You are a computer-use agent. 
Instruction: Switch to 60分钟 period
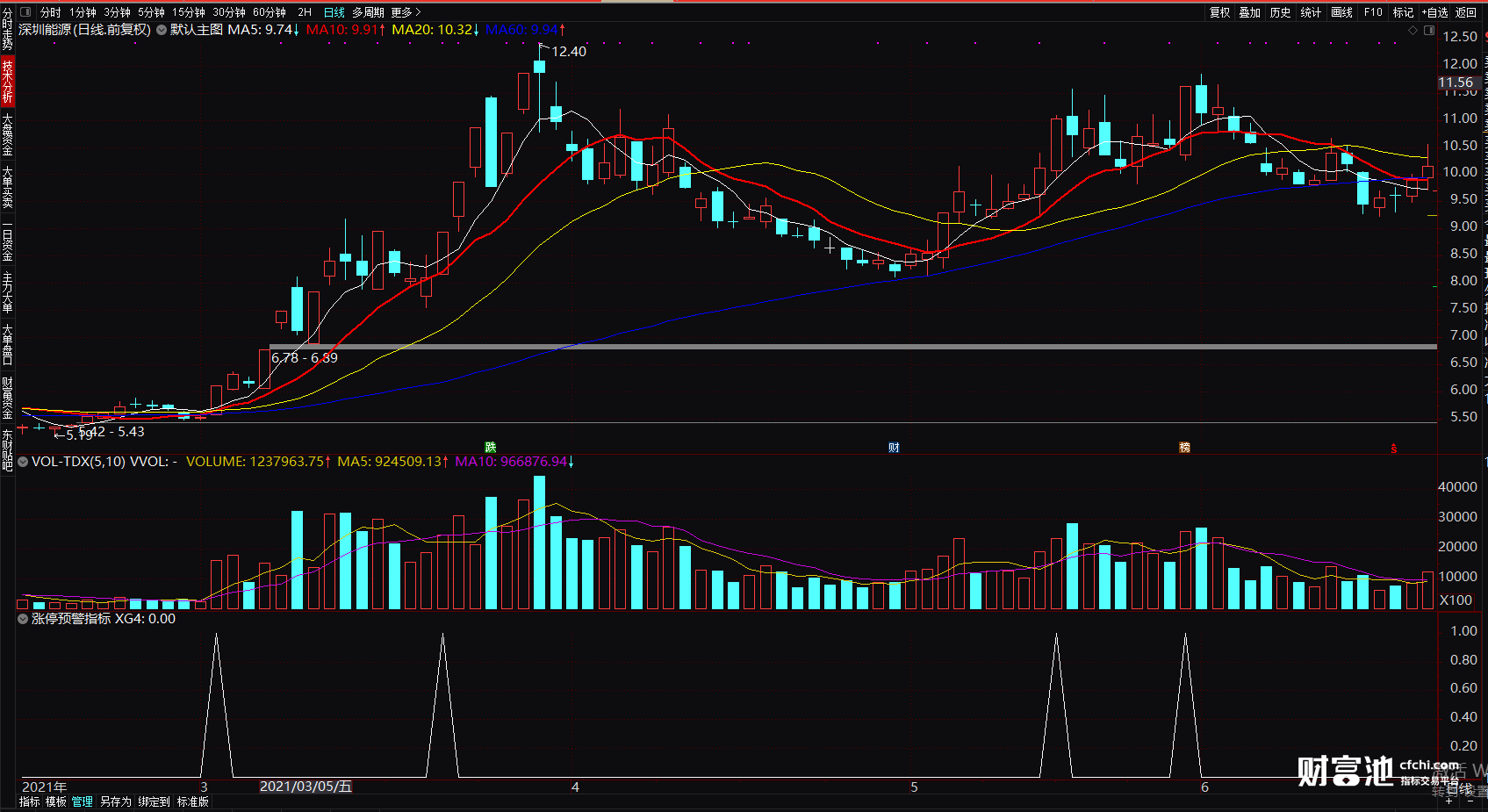coord(270,12)
